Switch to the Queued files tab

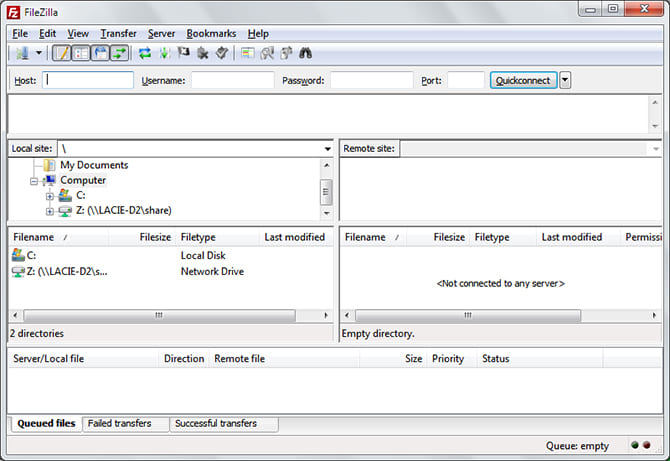click(x=46, y=423)
